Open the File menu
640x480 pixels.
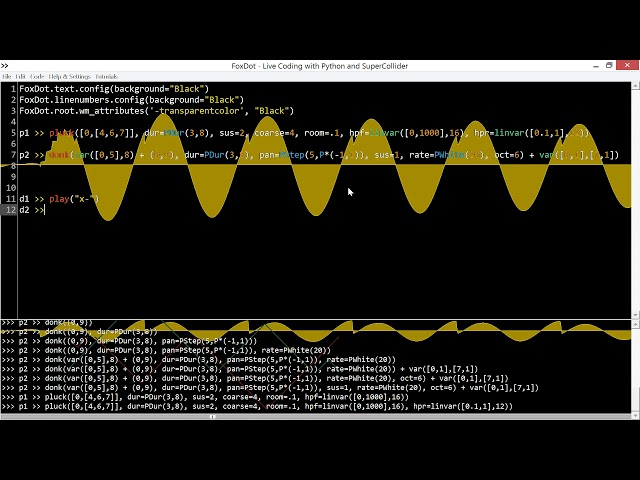(x=7, y=76)
